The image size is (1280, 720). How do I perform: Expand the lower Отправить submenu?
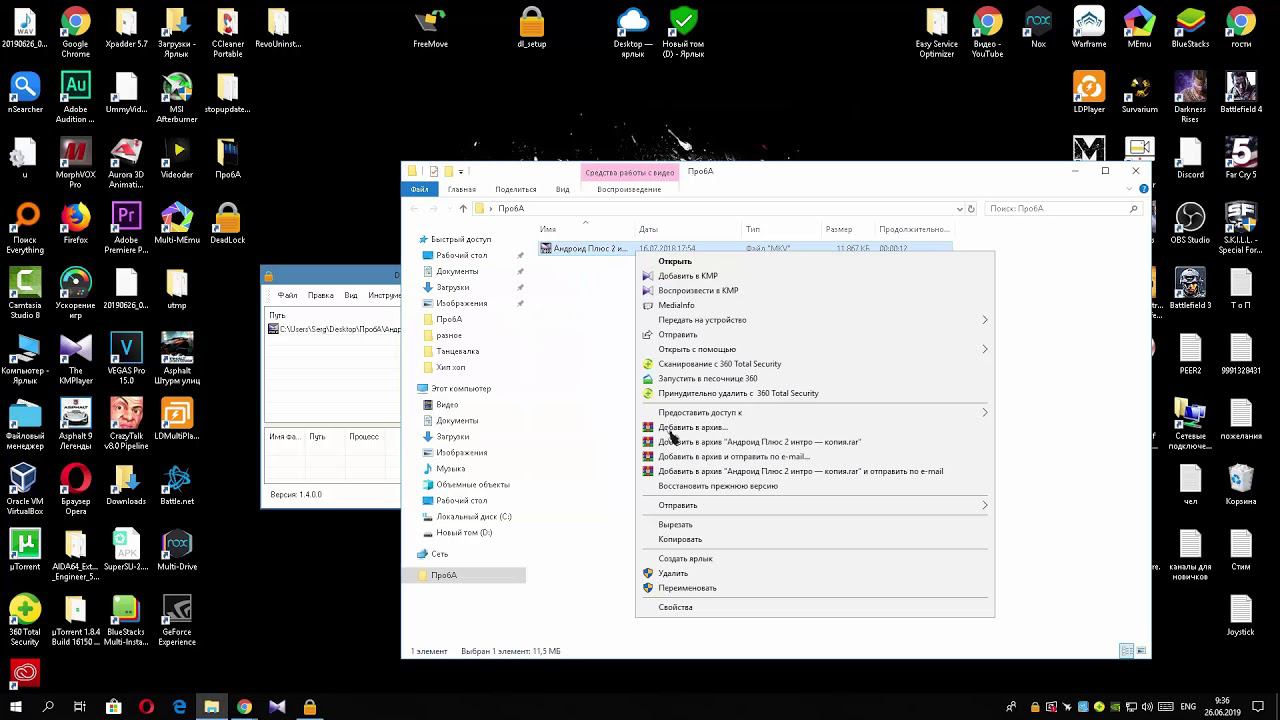pyautogui.click(x=815, y=505)
